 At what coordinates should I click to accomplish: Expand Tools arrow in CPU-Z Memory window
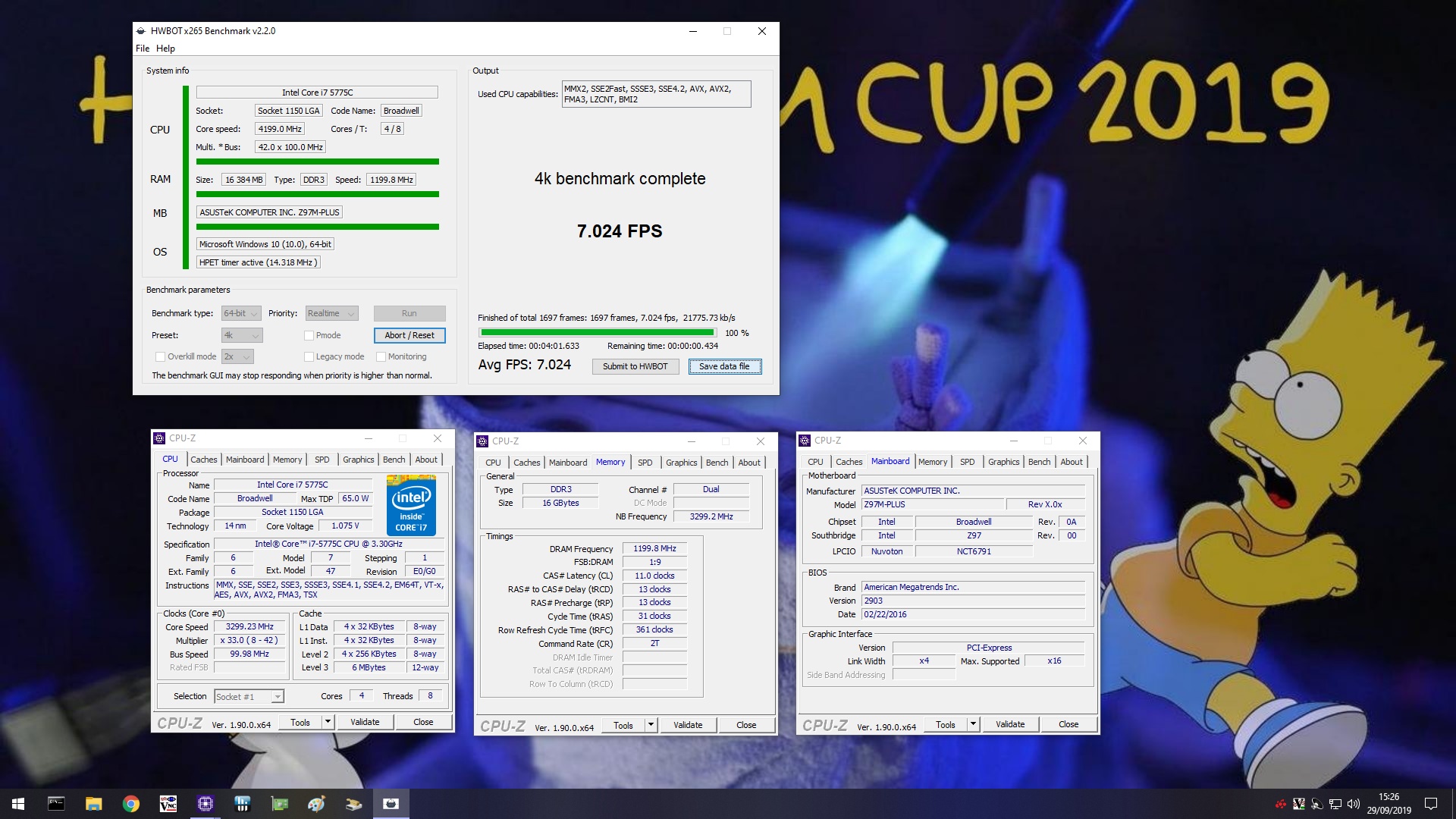click(651, 725)
